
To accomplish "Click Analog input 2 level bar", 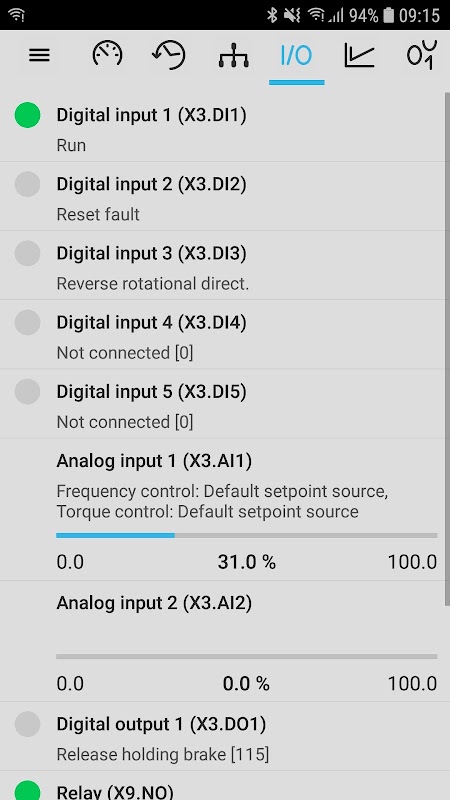I will pos(246,657).
